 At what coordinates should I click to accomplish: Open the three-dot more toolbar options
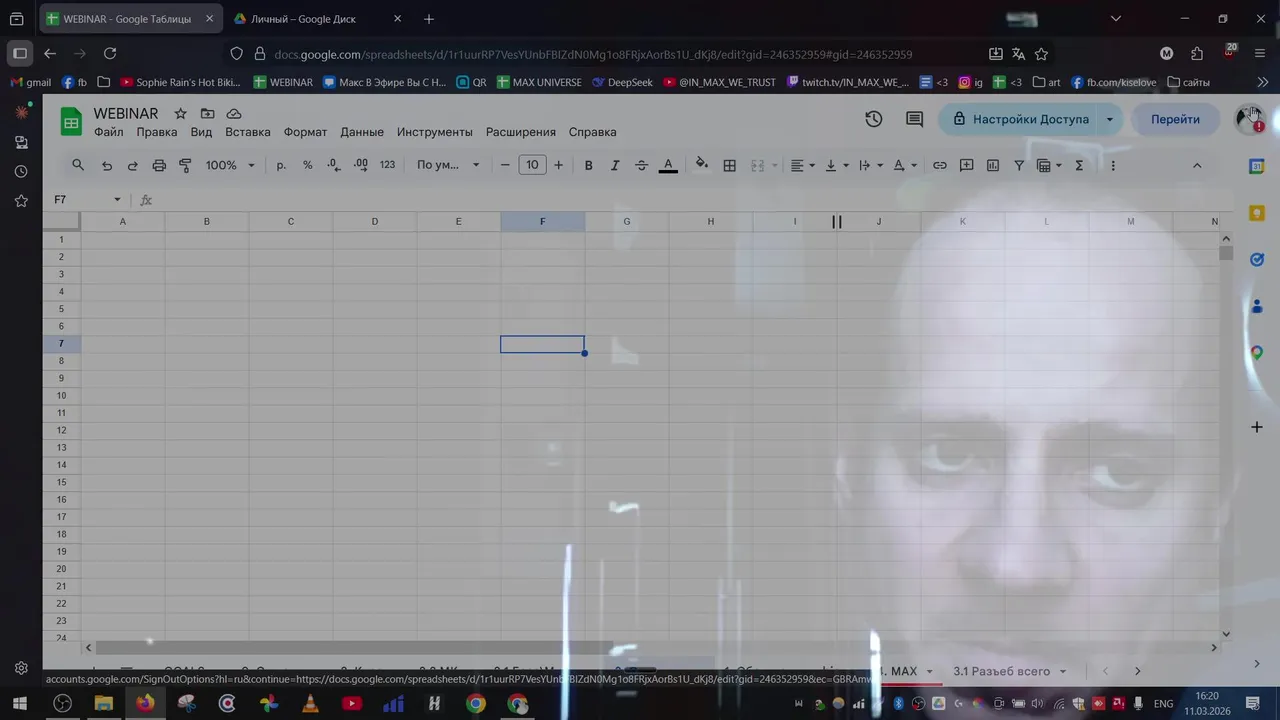1113,165
